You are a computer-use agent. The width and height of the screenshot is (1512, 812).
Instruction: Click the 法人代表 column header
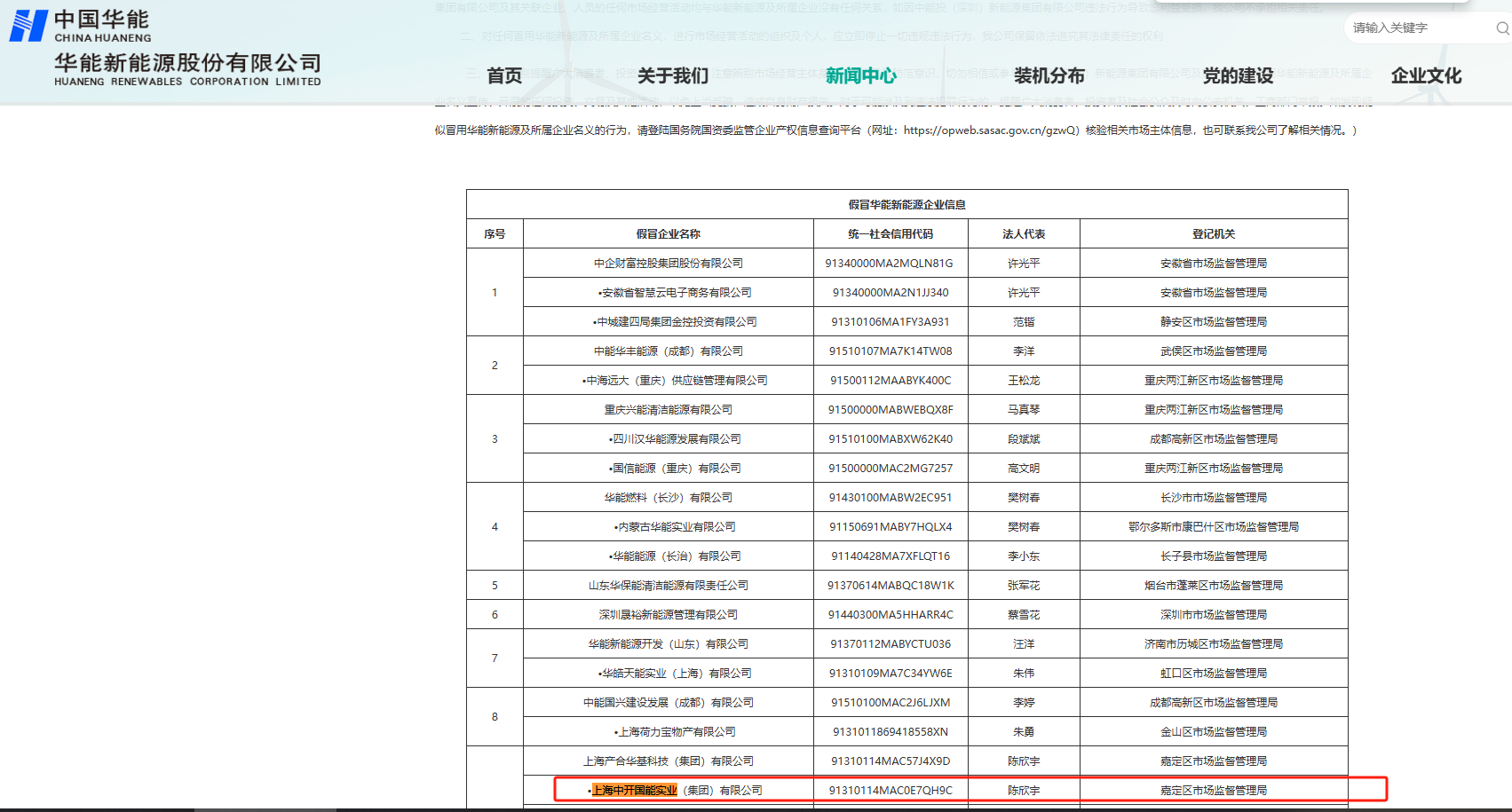click(1024, 234)
